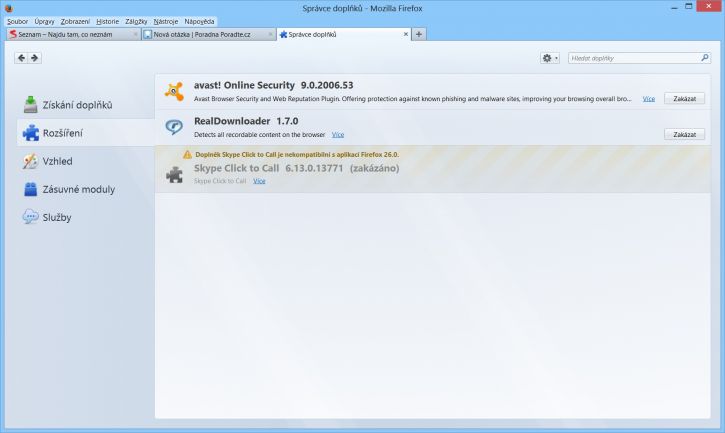Screen dimensions: 725x433
Task: Open the Nástroje menu
Action: pyautogui.click(x=166, y=21)
